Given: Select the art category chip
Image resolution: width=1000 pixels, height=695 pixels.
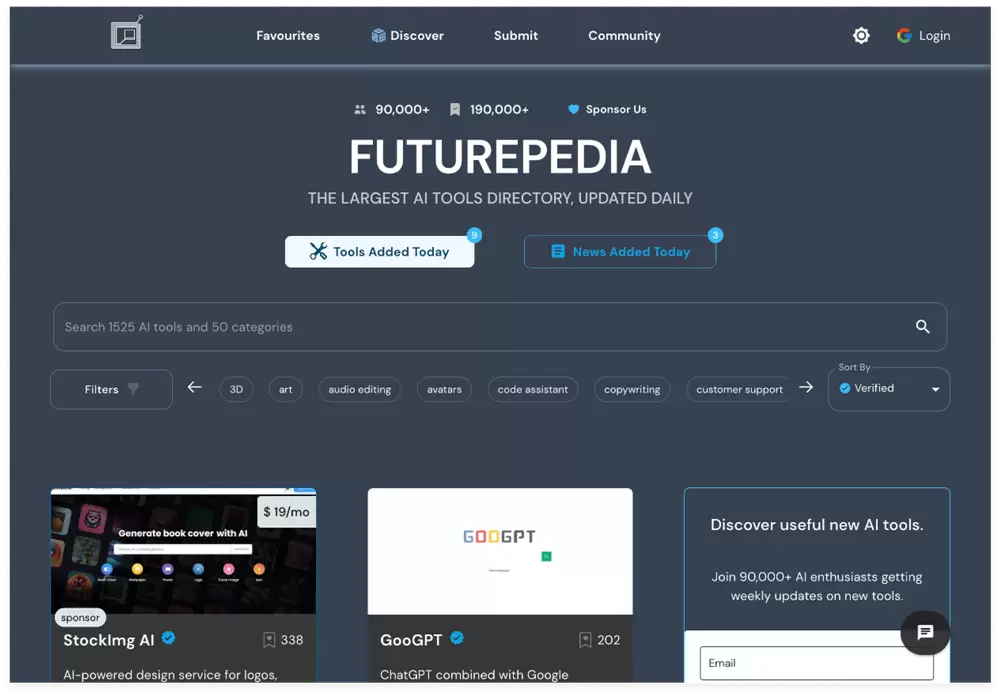Looking at the screenshot, I should (285, 389).
